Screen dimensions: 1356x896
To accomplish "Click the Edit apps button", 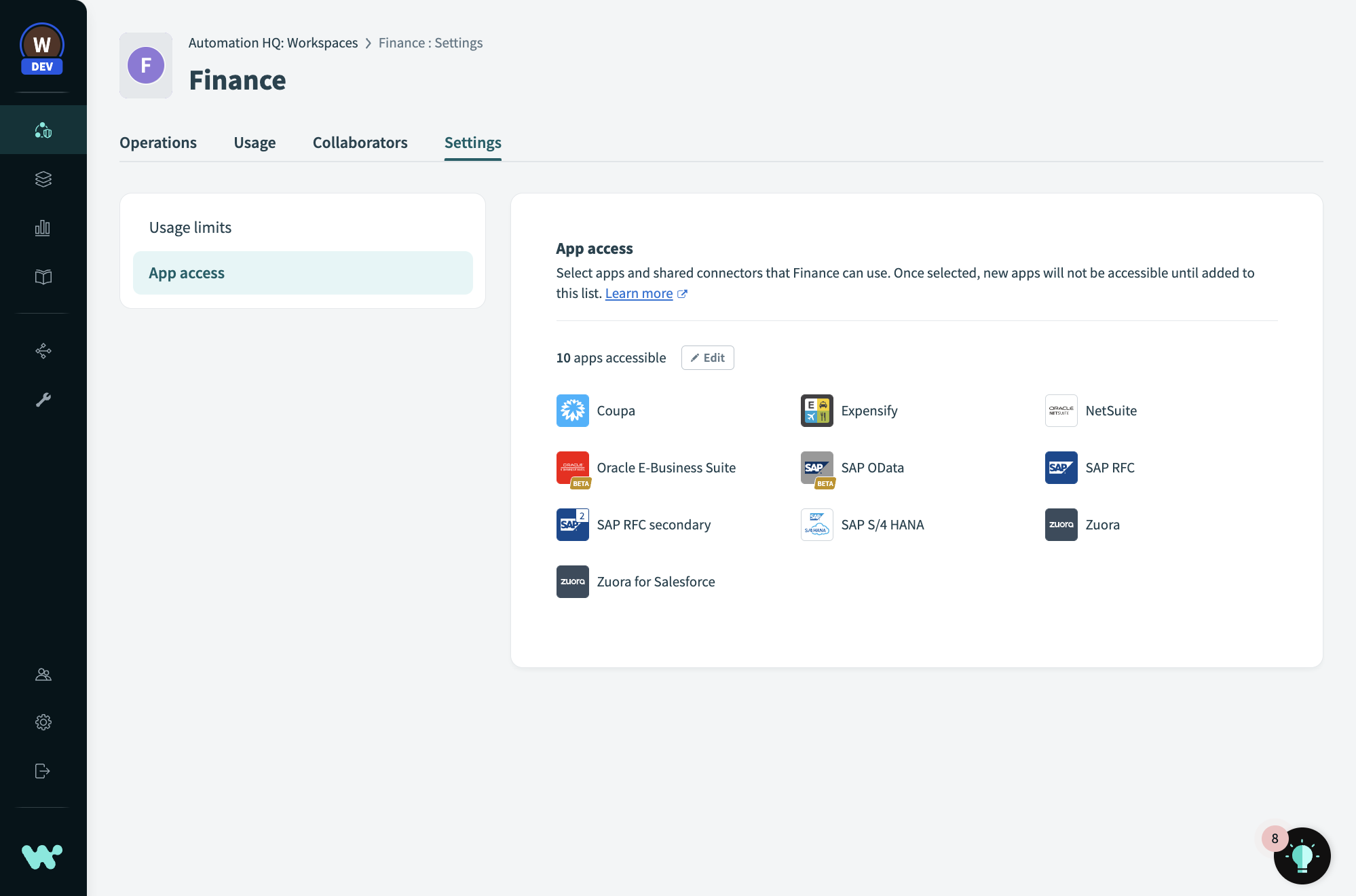I will click(707, 358).
